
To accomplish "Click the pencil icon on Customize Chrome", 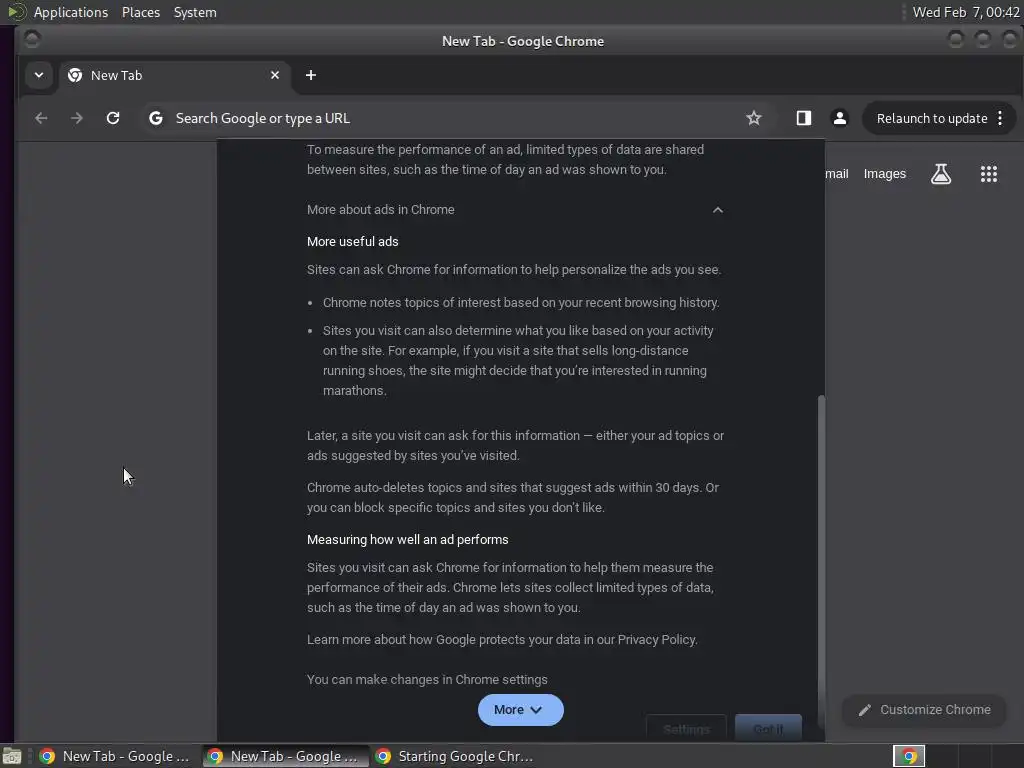I will (865, 710).
